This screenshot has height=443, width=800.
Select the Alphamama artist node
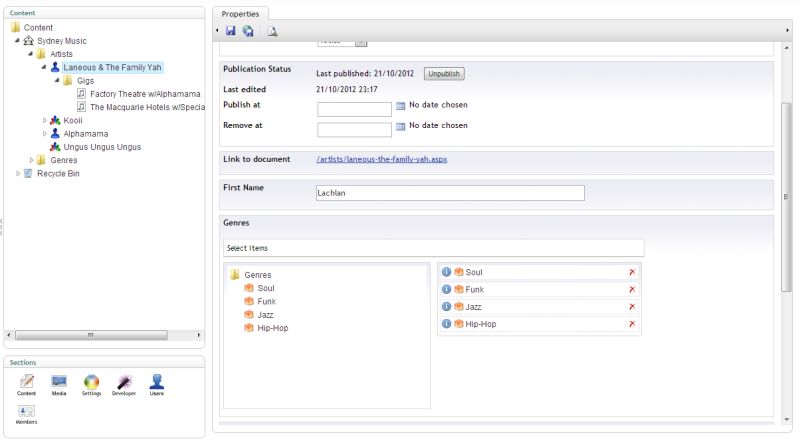click(86, 134)
